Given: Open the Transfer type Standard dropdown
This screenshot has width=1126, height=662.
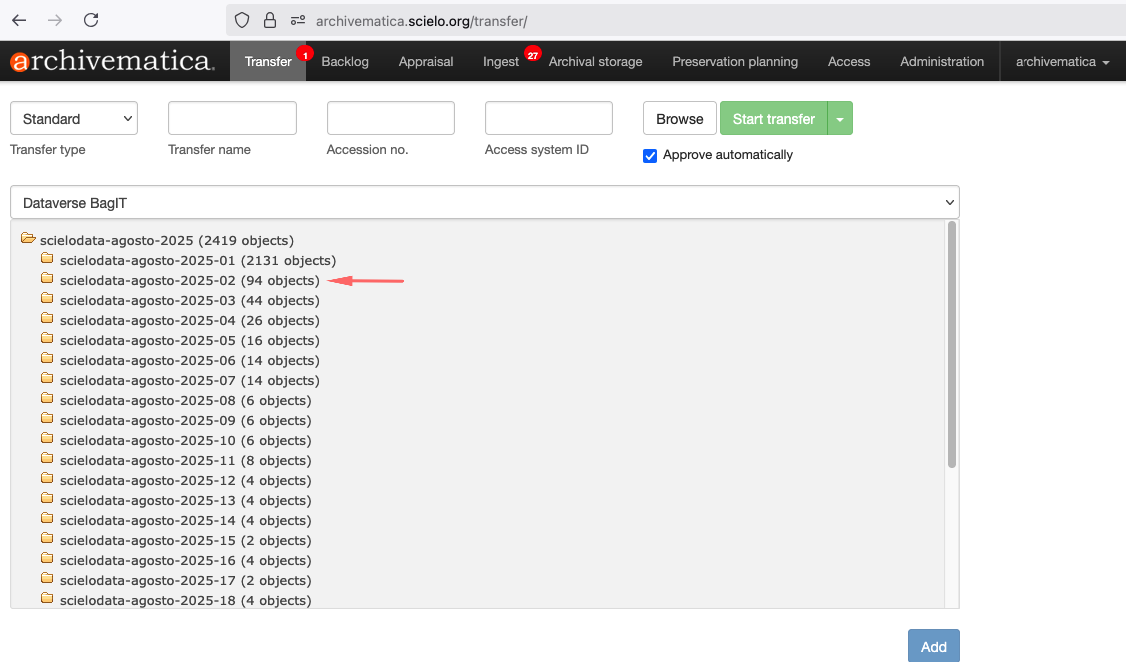Looking at the screenshot, I should coord(74,118).
